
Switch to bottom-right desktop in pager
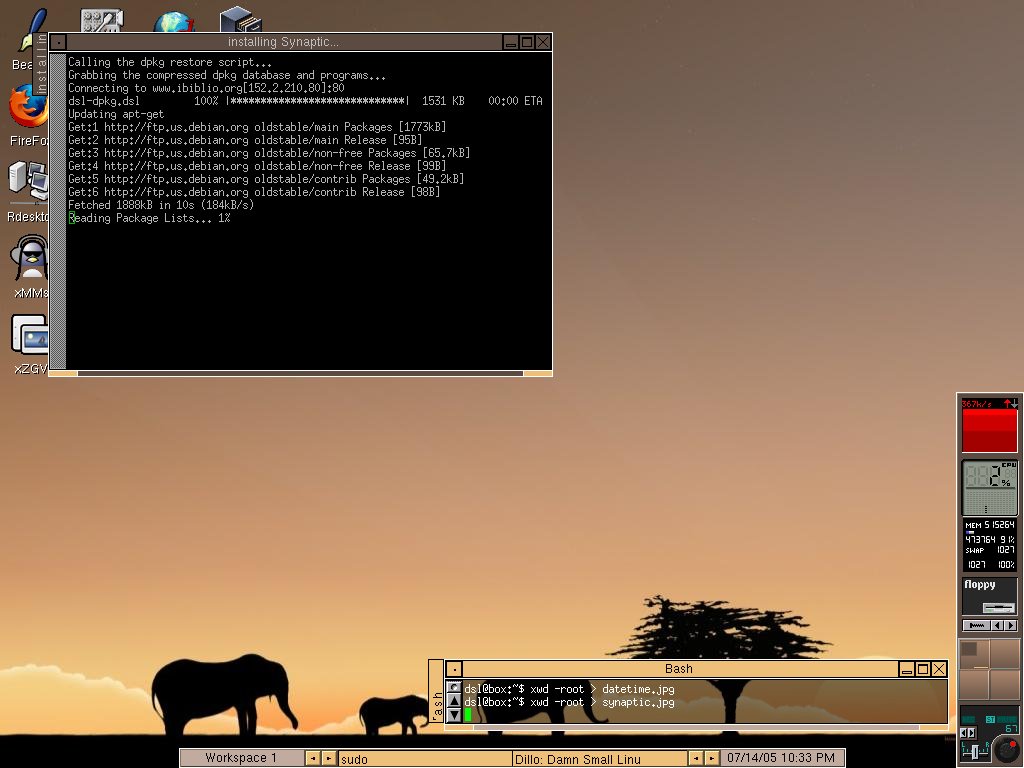tap(1004, 684)
